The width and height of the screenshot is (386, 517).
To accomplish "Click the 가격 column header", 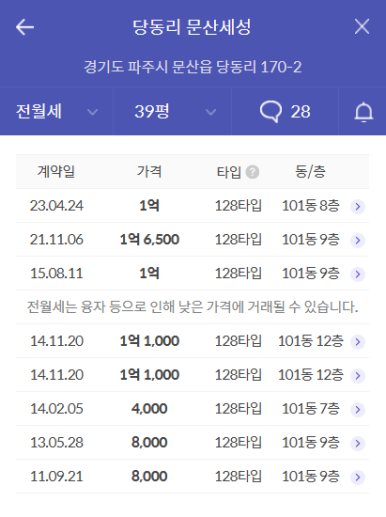I will (149, 172).
